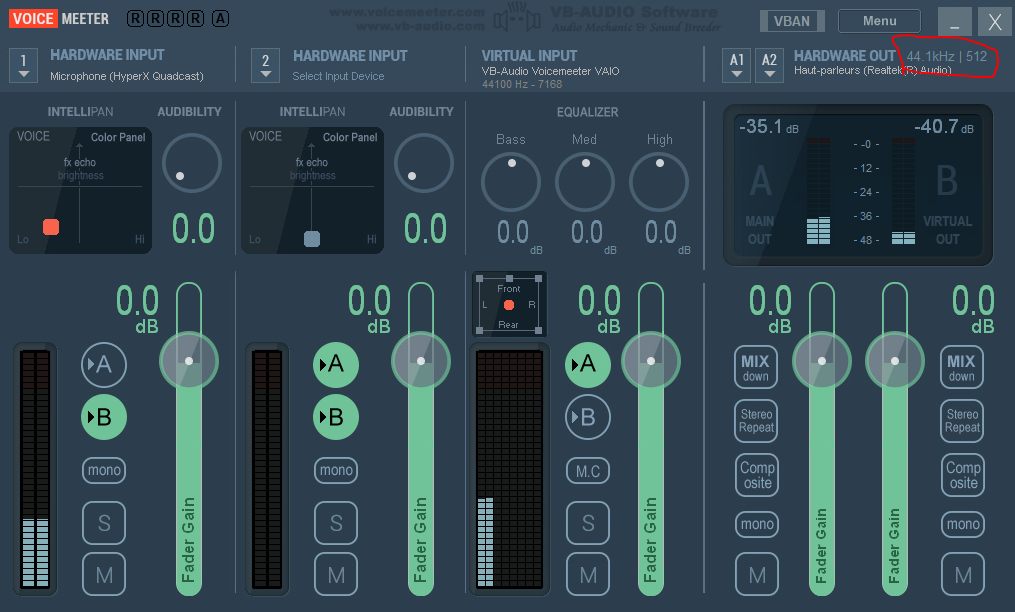Image resolution: width=1015 pixels, height=612 pixels.
Task: Open the A1 hardware output selector
Action: (737, 65)
